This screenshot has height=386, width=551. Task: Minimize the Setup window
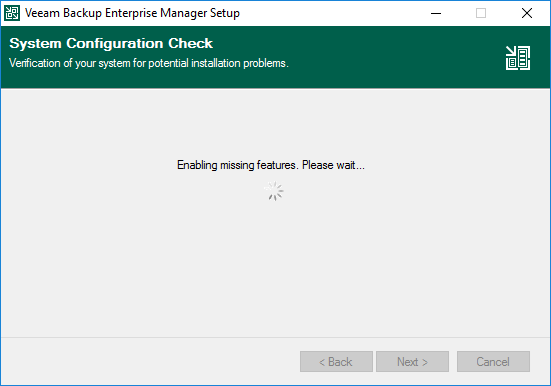(436, 13)
